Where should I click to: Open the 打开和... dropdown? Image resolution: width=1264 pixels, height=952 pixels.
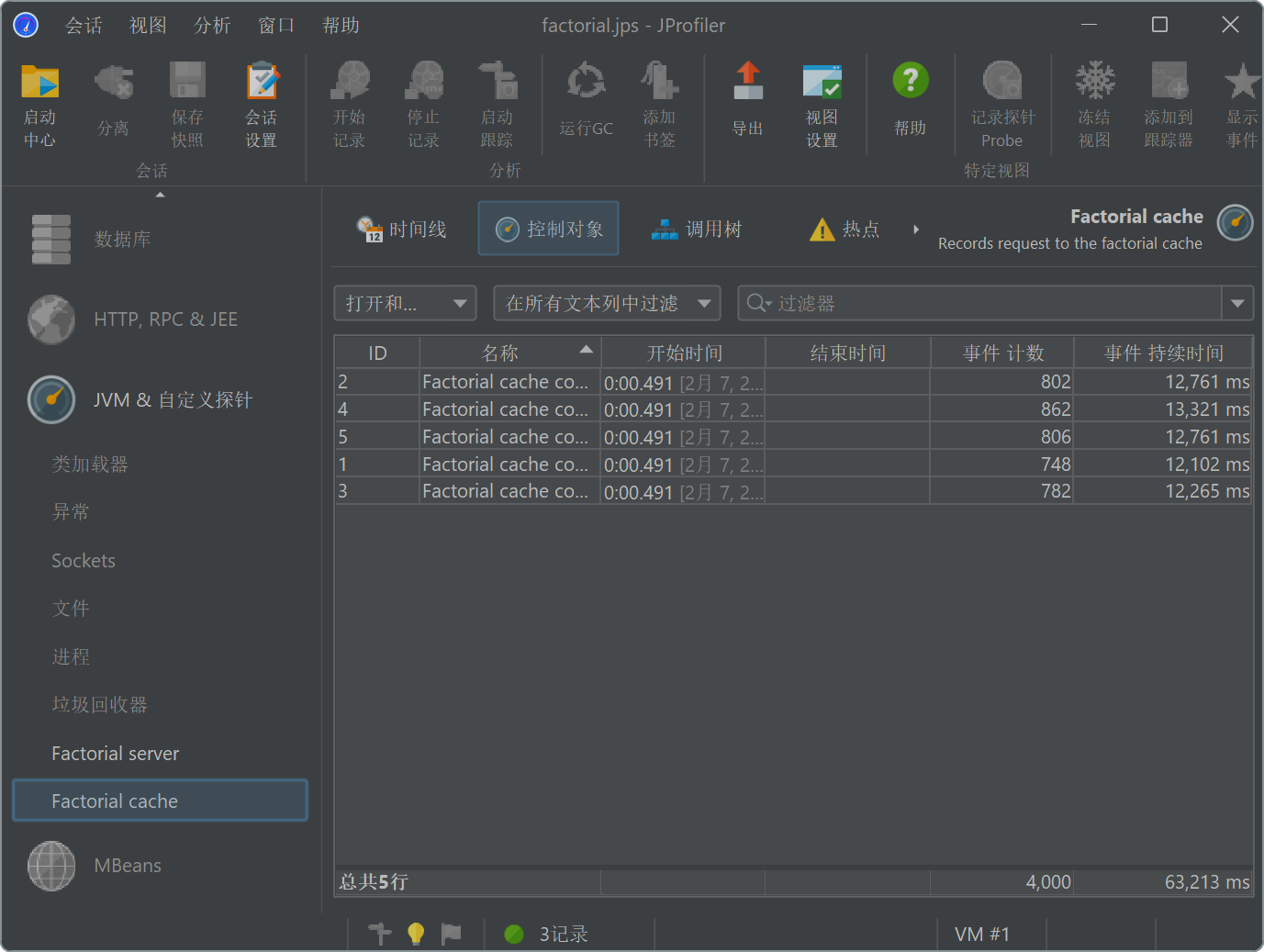click(405, 303)
